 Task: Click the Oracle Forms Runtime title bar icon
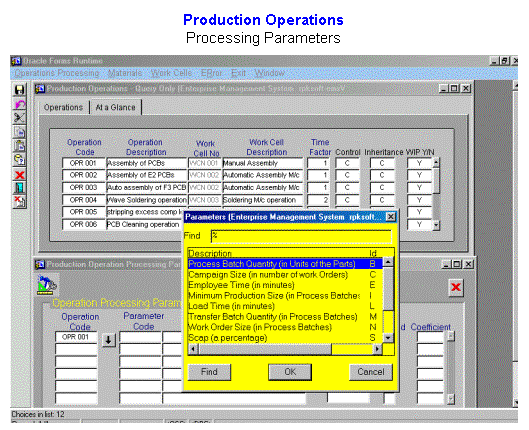coord(16,61)
